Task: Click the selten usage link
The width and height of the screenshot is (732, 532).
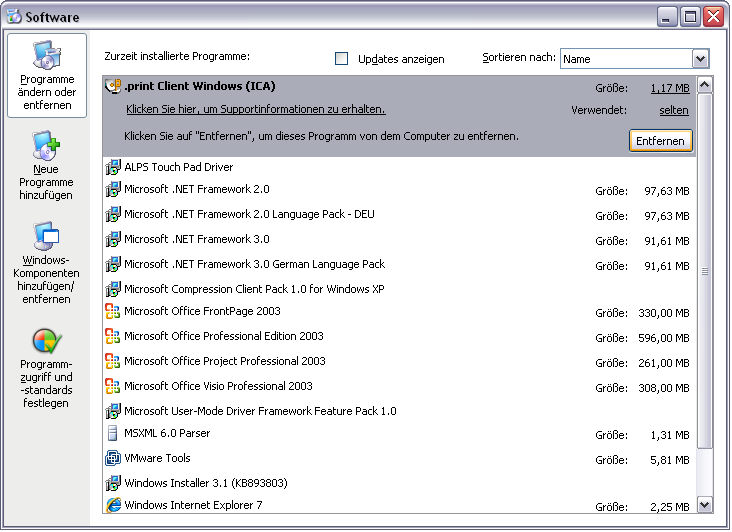Action: coord(674,110)
